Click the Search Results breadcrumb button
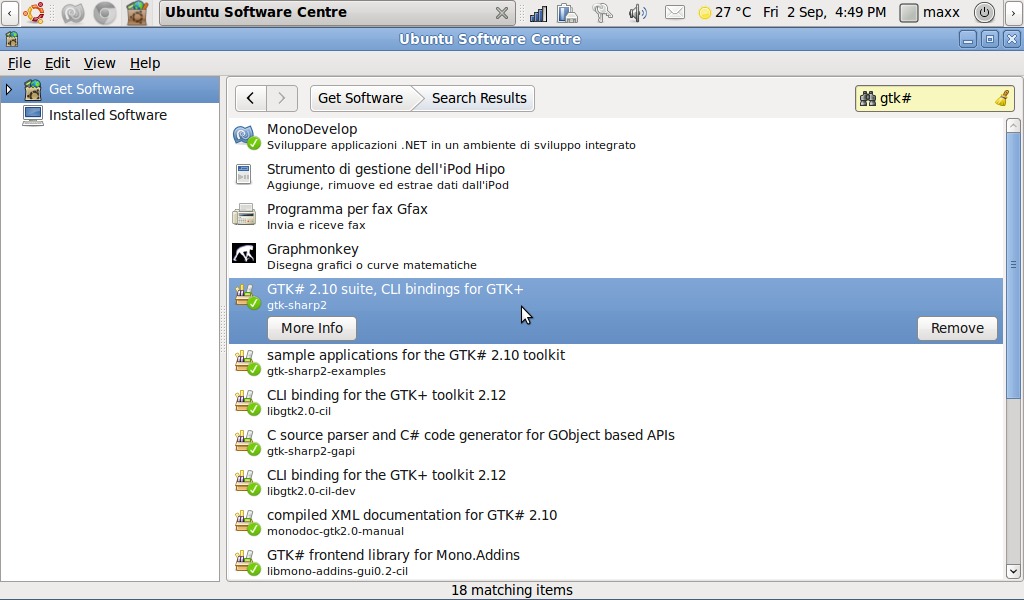 (479, 98)
